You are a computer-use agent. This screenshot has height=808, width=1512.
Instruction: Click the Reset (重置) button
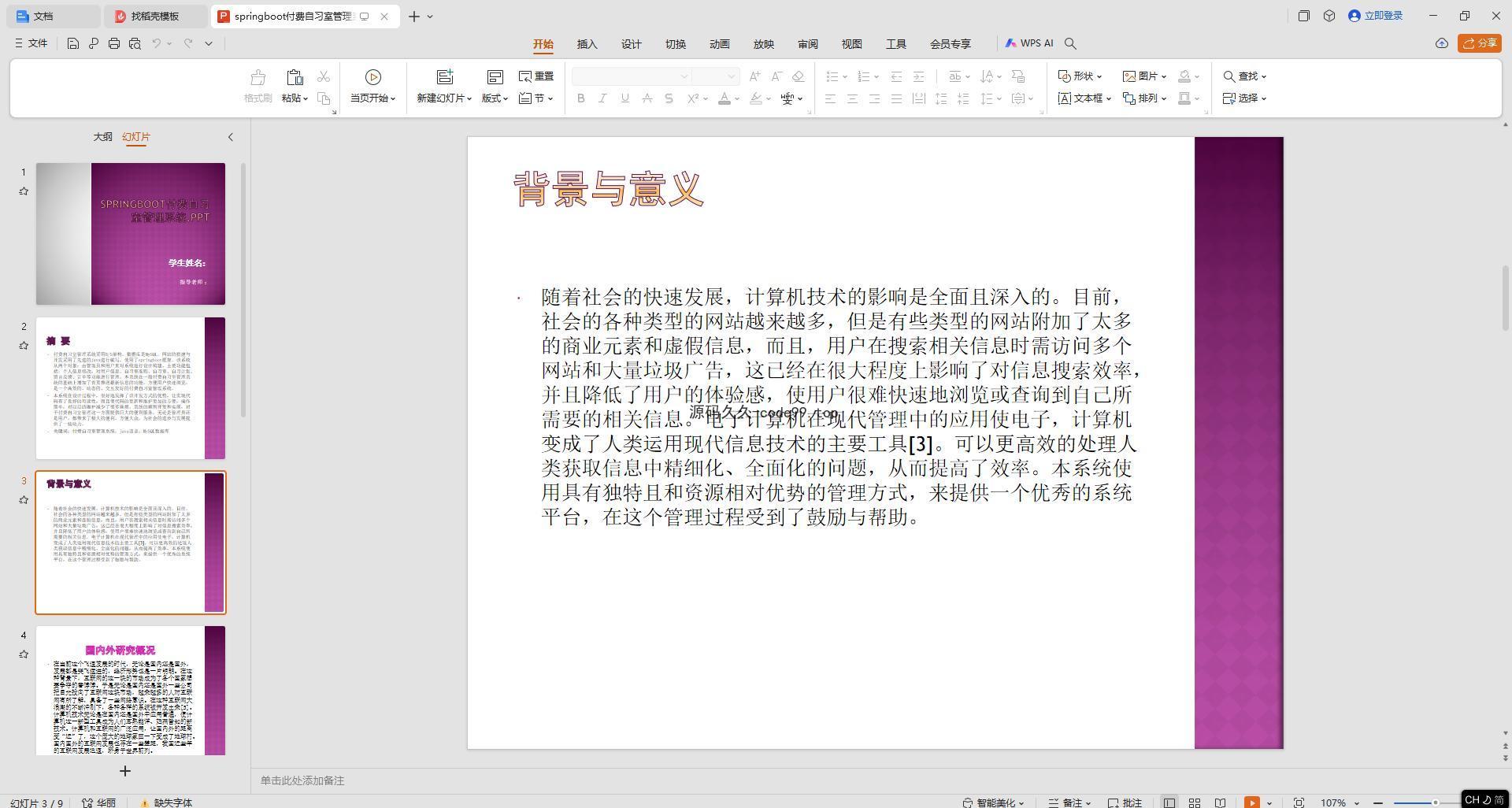point(536,76)
